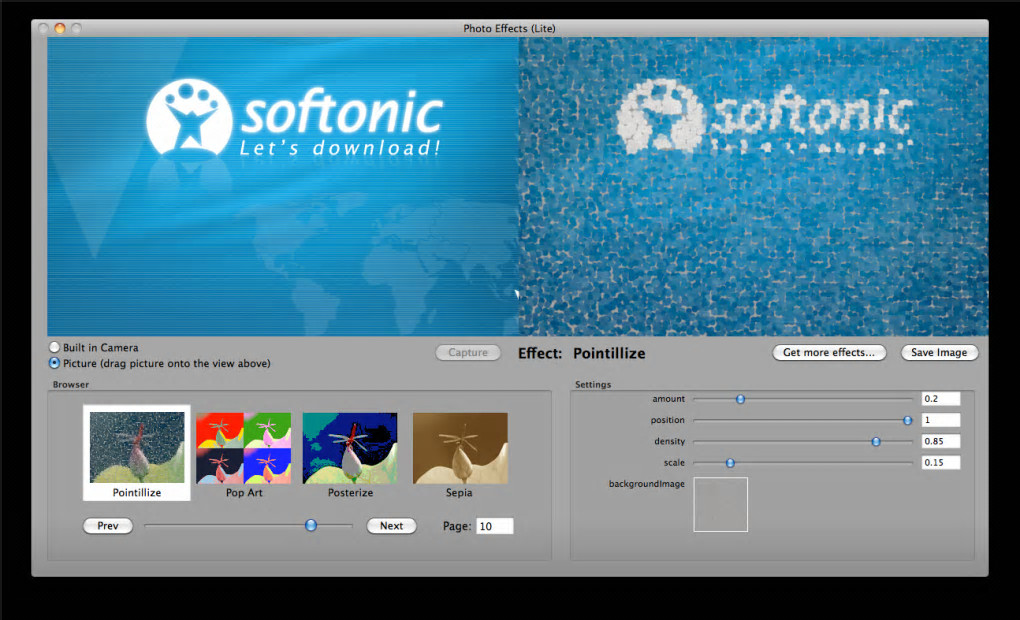Click the Sepia caption text

459,492
